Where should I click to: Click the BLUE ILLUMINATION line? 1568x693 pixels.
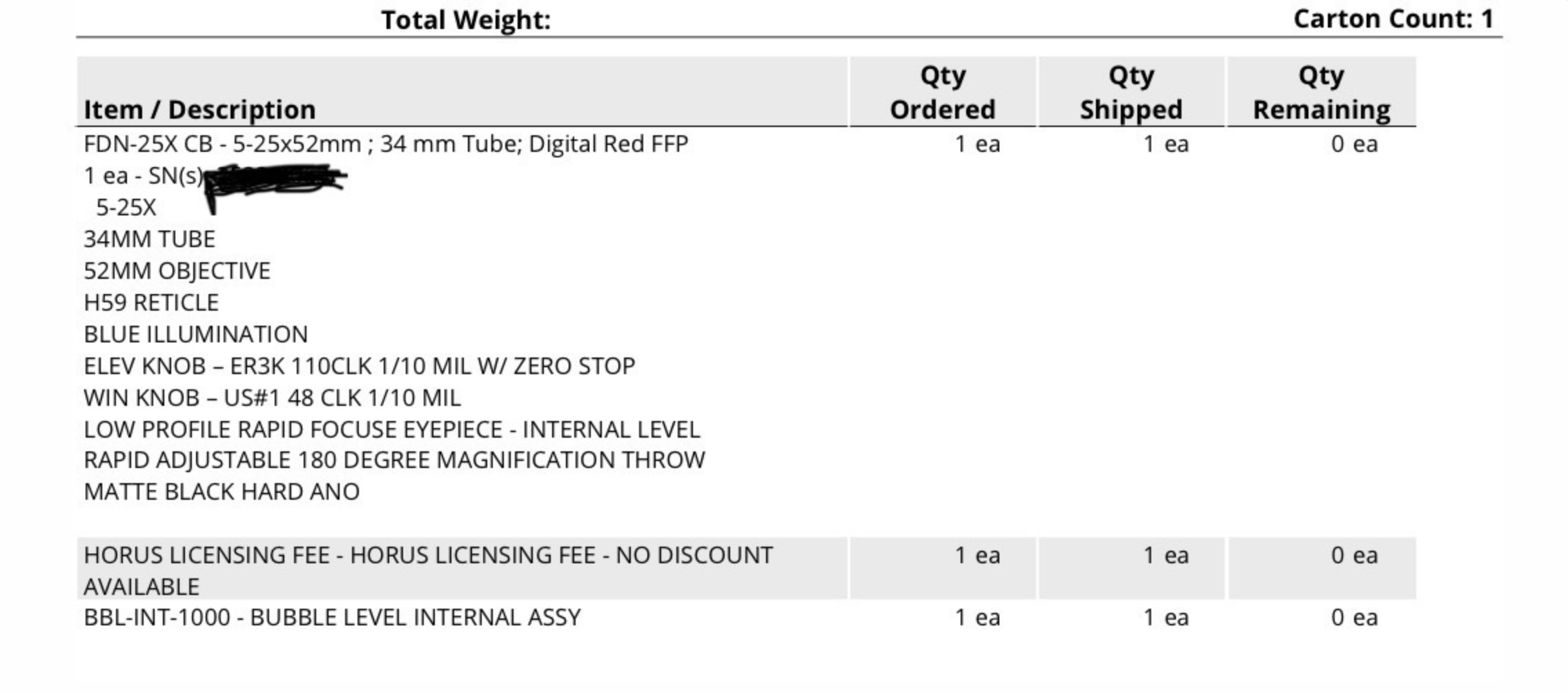[x=195, y=334]
